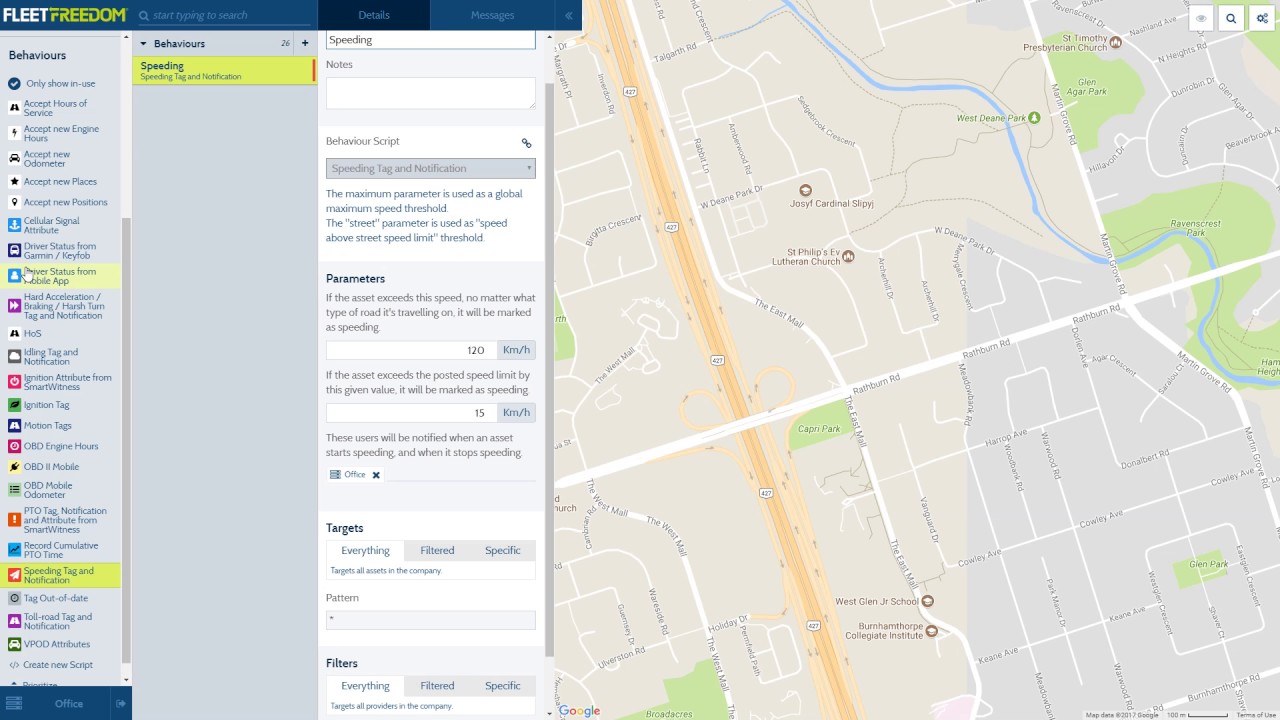Toggle the Only show in-use filter
1280x720 pixels.
pos(60,84)
